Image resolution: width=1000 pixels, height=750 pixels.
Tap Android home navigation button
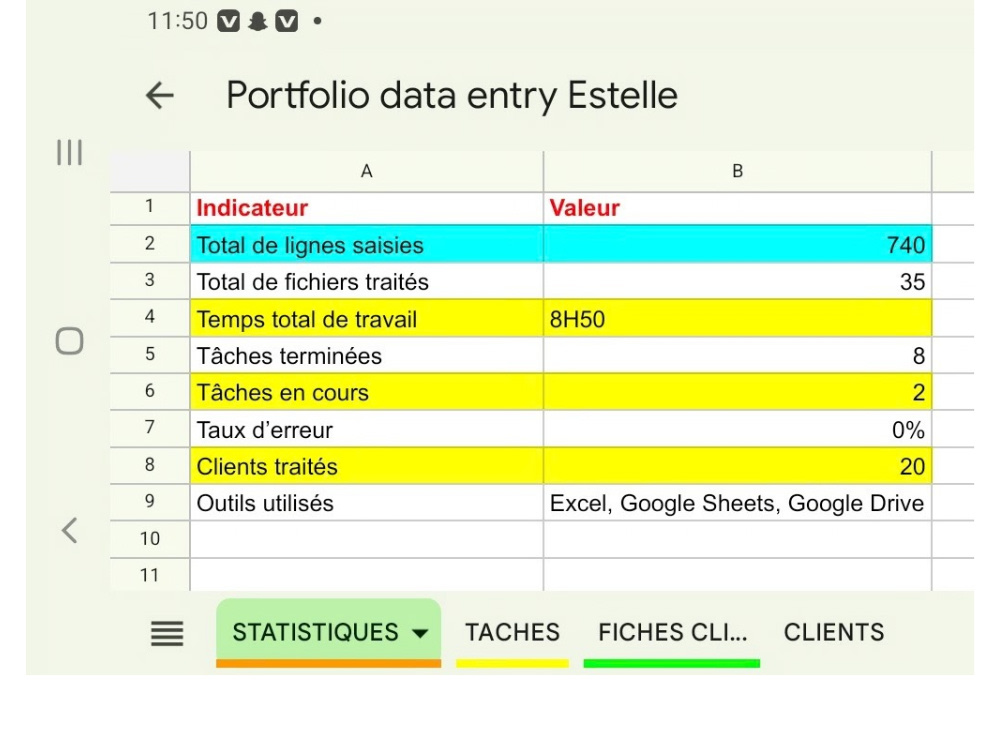tap(70, 341)
